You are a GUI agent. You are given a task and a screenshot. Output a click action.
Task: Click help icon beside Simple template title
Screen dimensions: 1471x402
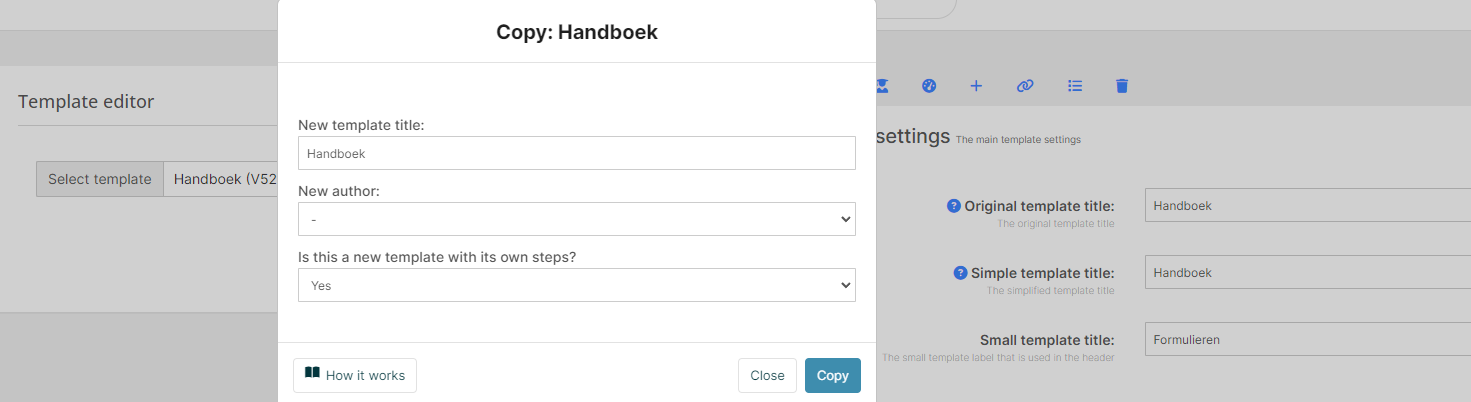point(960,273)
